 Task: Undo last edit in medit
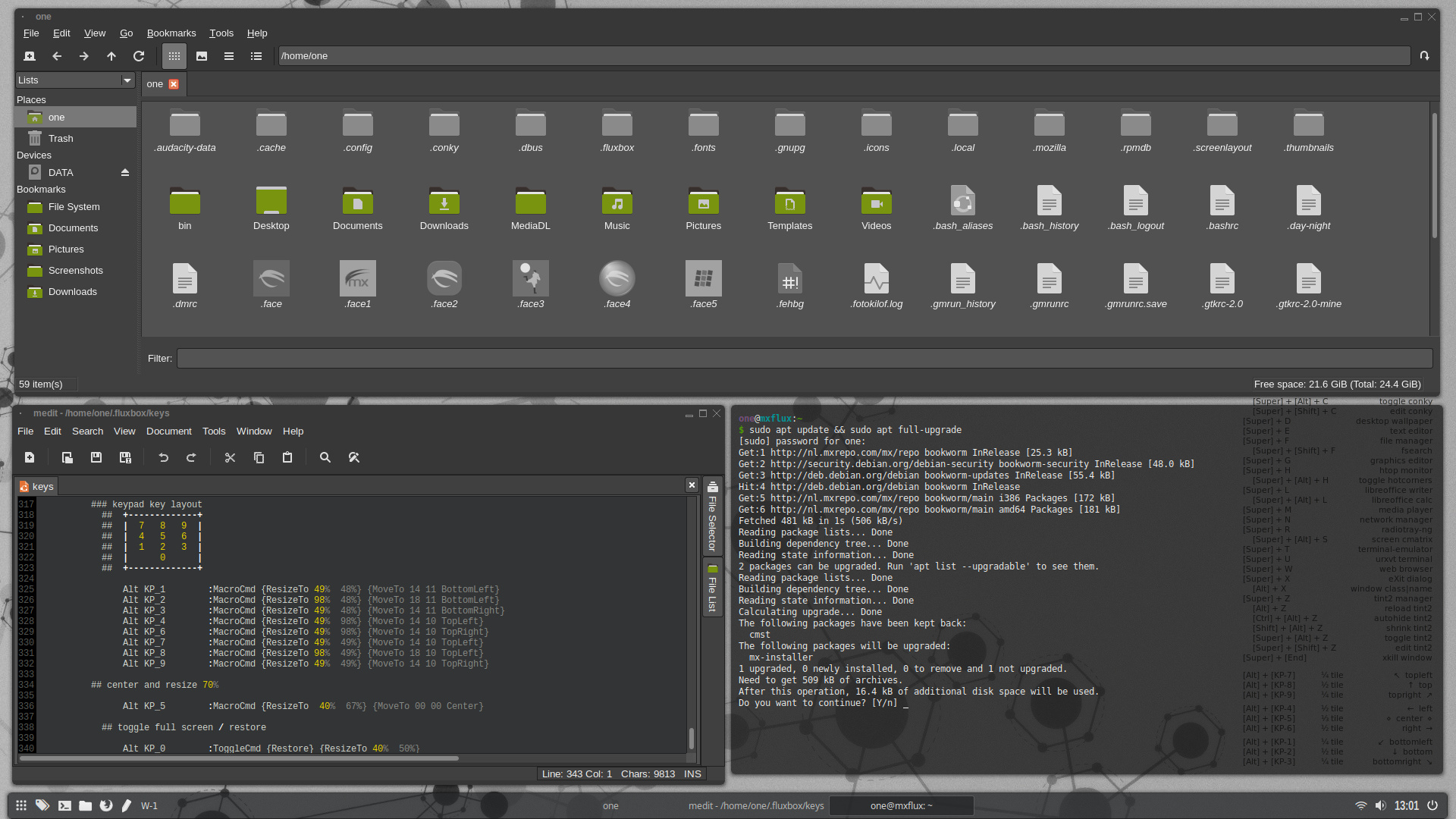pyautogui.click(x=163, y=458)
